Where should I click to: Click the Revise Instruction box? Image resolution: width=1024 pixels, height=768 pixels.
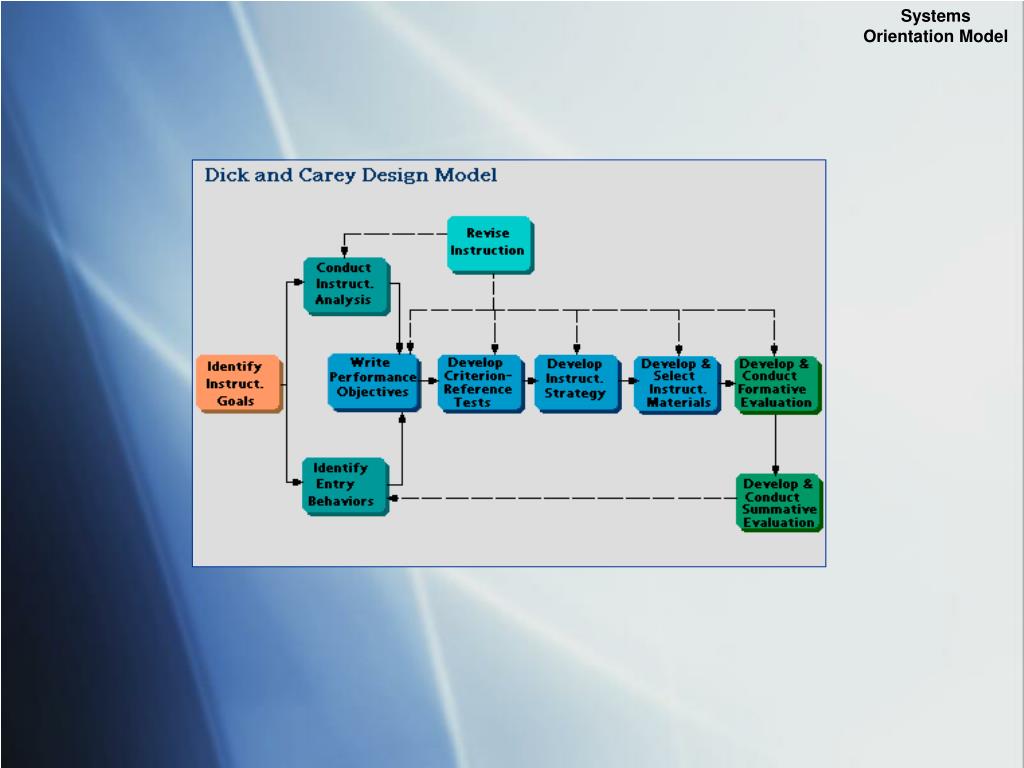[x=490, y=245]
